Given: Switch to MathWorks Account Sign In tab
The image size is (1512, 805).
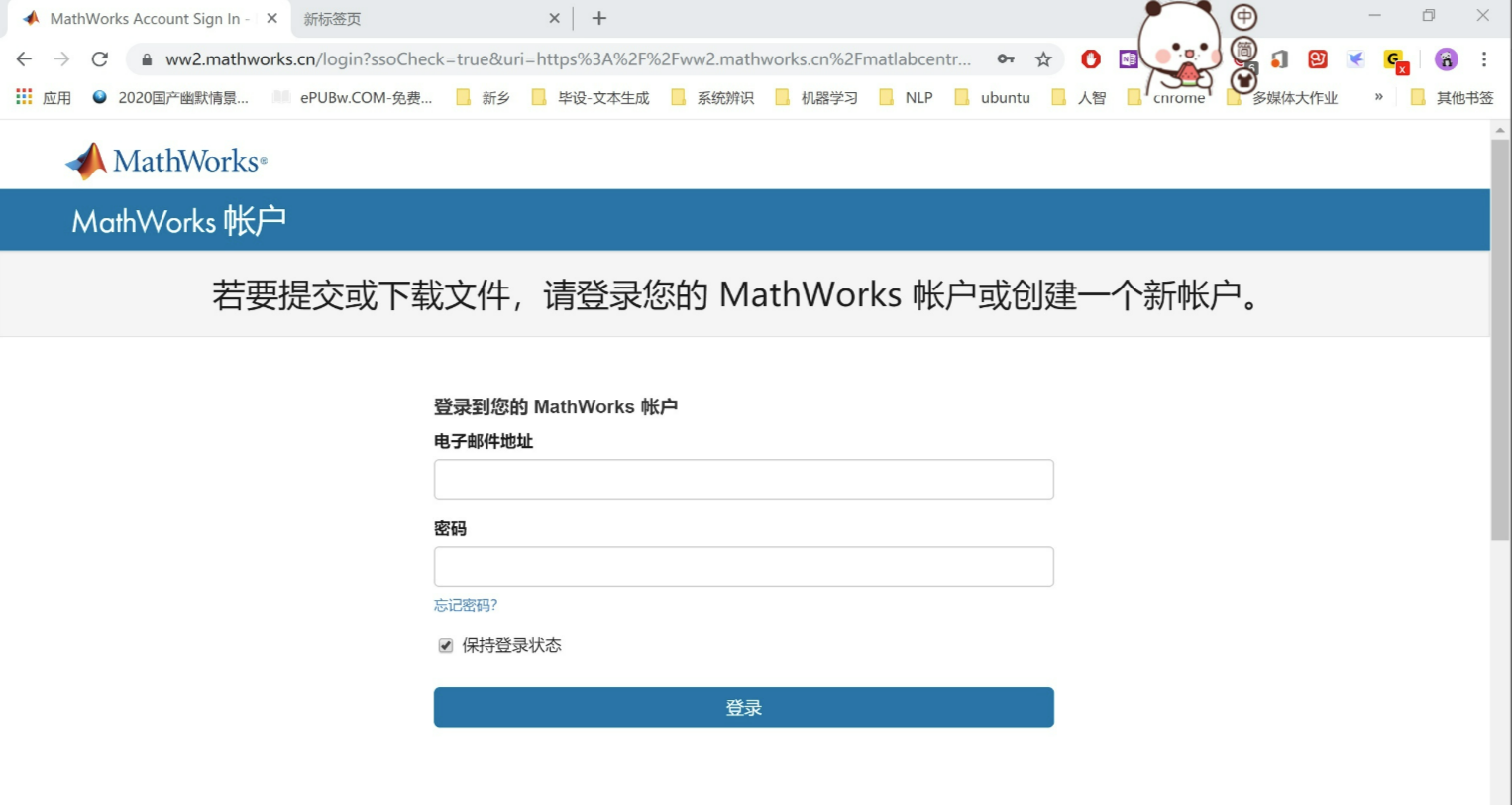Looking at the screenshot, I should (149, 19).
